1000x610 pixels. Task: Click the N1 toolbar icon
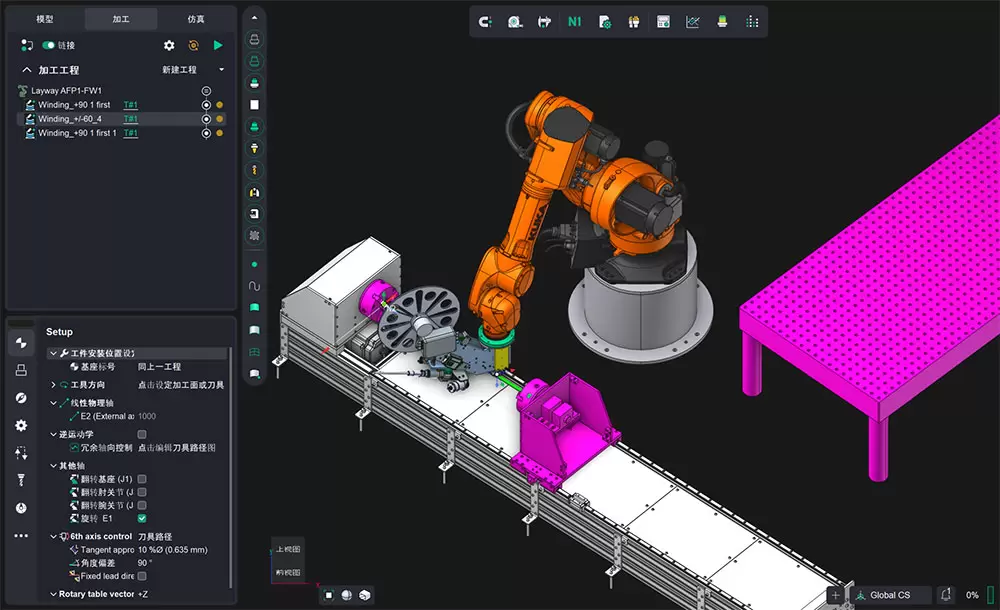pos(574,21)
